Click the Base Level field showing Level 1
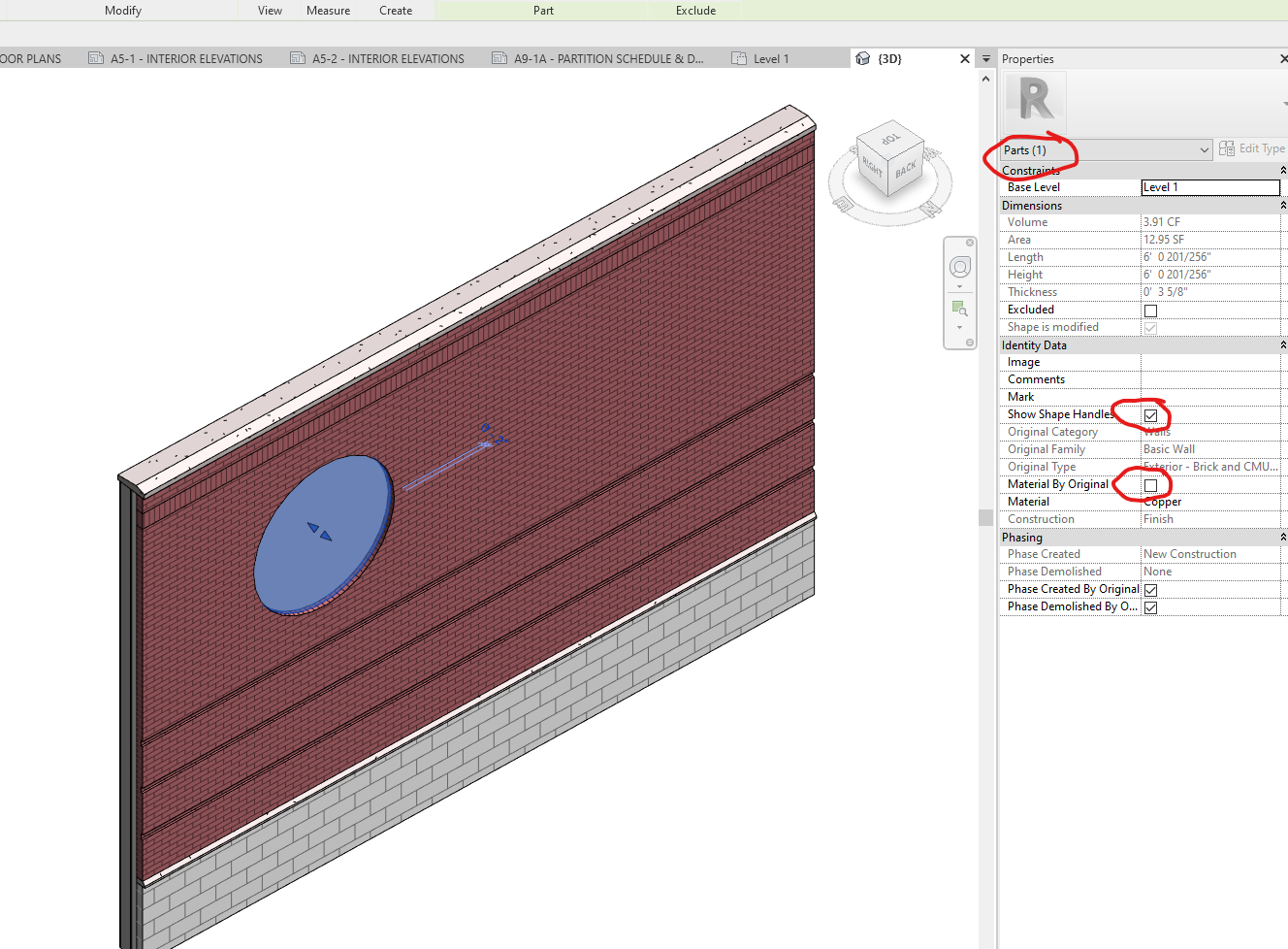The height and width of the screenshot is (949, 1288). click(x=1209, y=186)
